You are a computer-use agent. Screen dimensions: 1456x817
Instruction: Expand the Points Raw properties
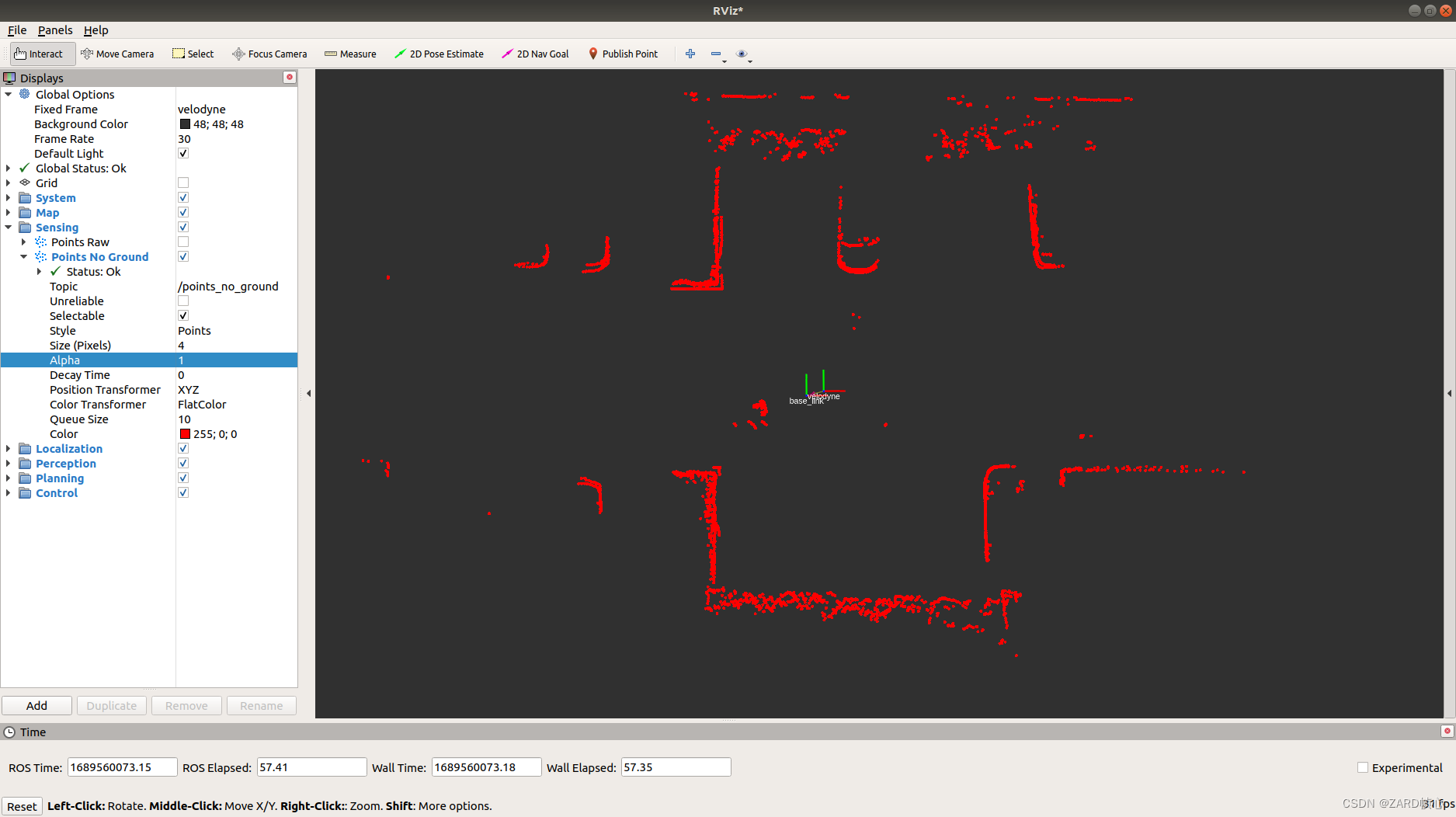click(x=23, y=242)
